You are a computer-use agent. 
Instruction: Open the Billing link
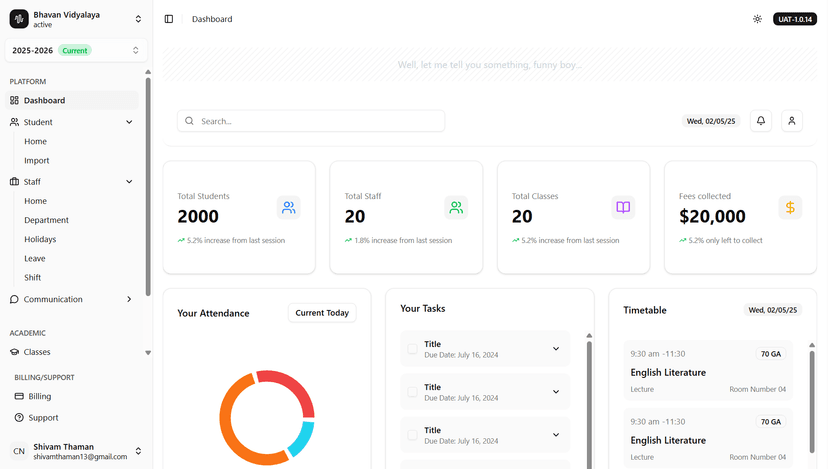[40, 396]
